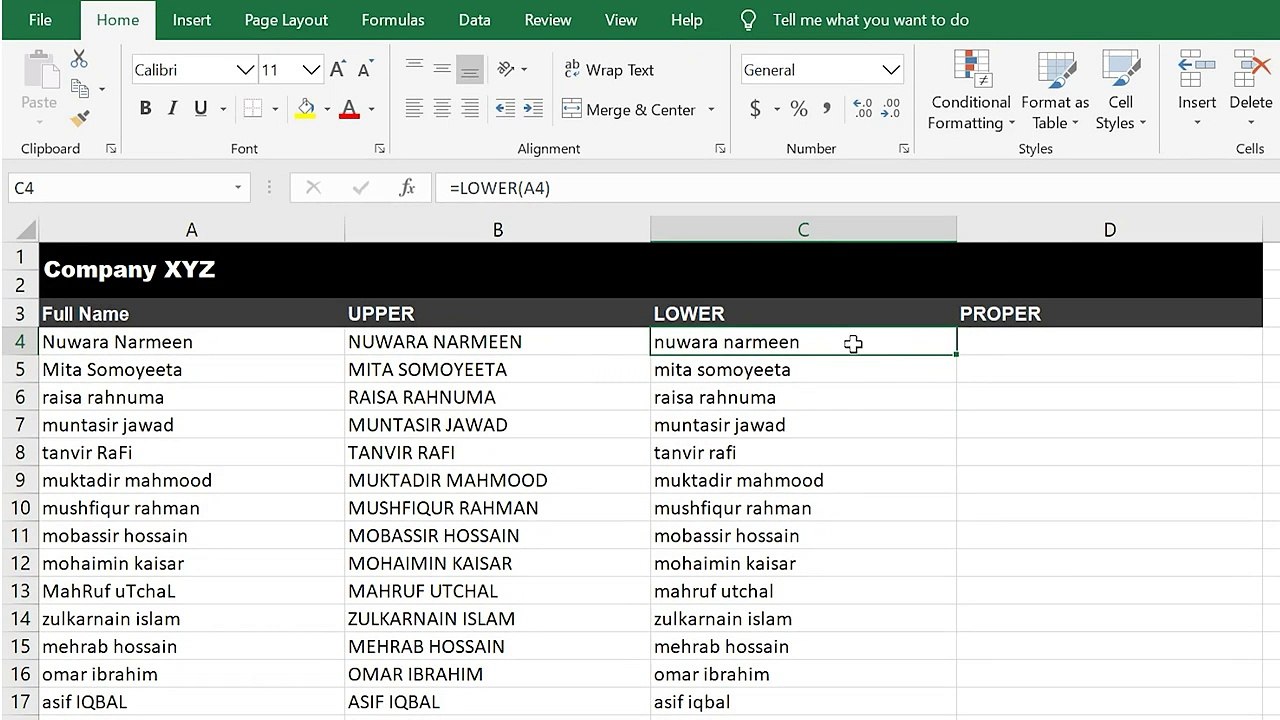Select Bottom Align icon
This screenshot has height=720, width=1280.
coord(470,68)
